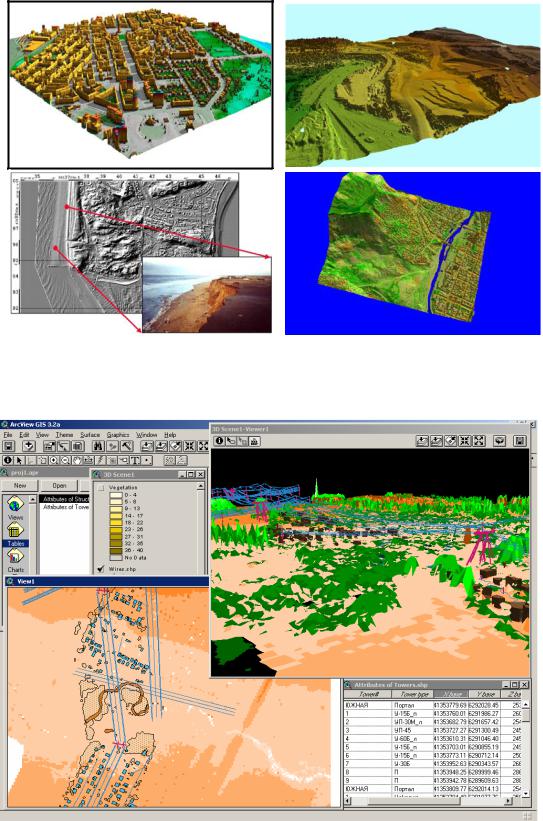Open the Window menu
543x821 pixels.
click(x=147, y=435)
